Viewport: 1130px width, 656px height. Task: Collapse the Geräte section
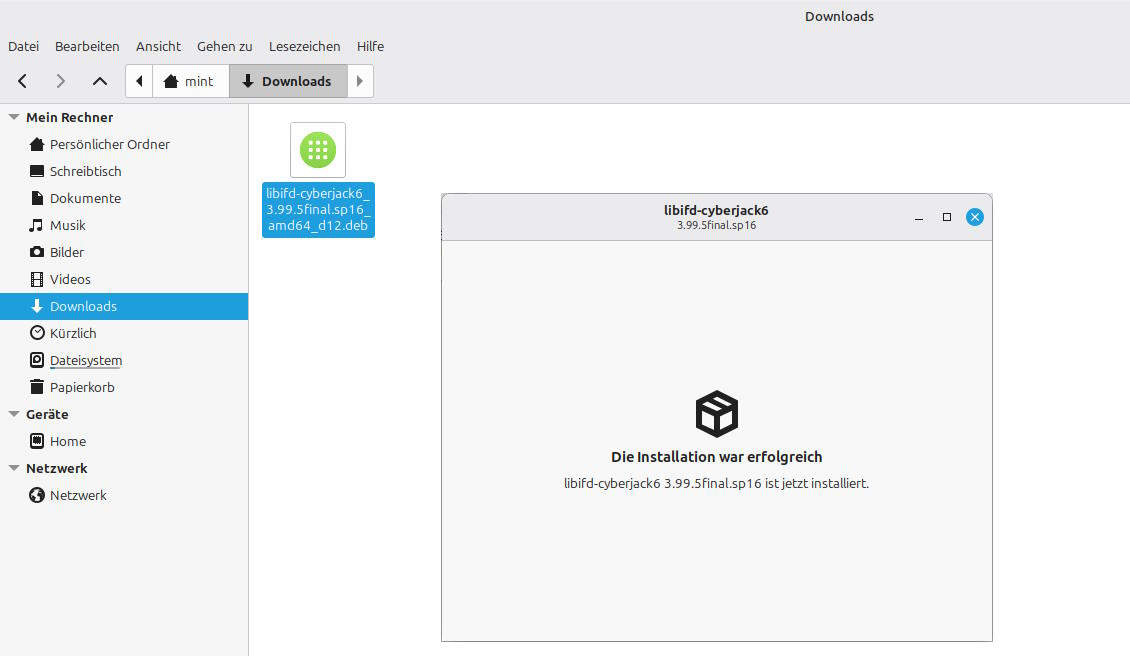tap(14, 414)
